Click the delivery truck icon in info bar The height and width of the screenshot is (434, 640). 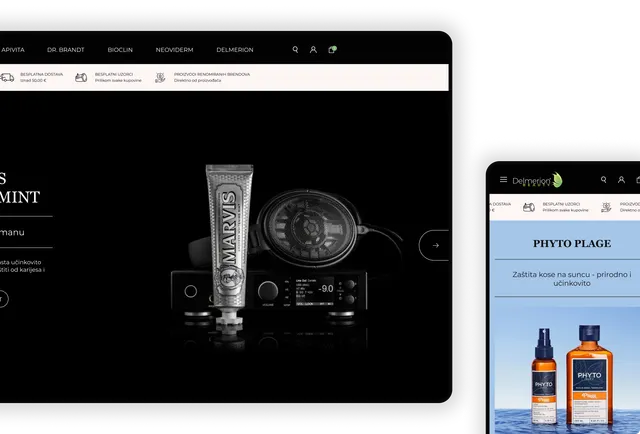pos(7,77)
